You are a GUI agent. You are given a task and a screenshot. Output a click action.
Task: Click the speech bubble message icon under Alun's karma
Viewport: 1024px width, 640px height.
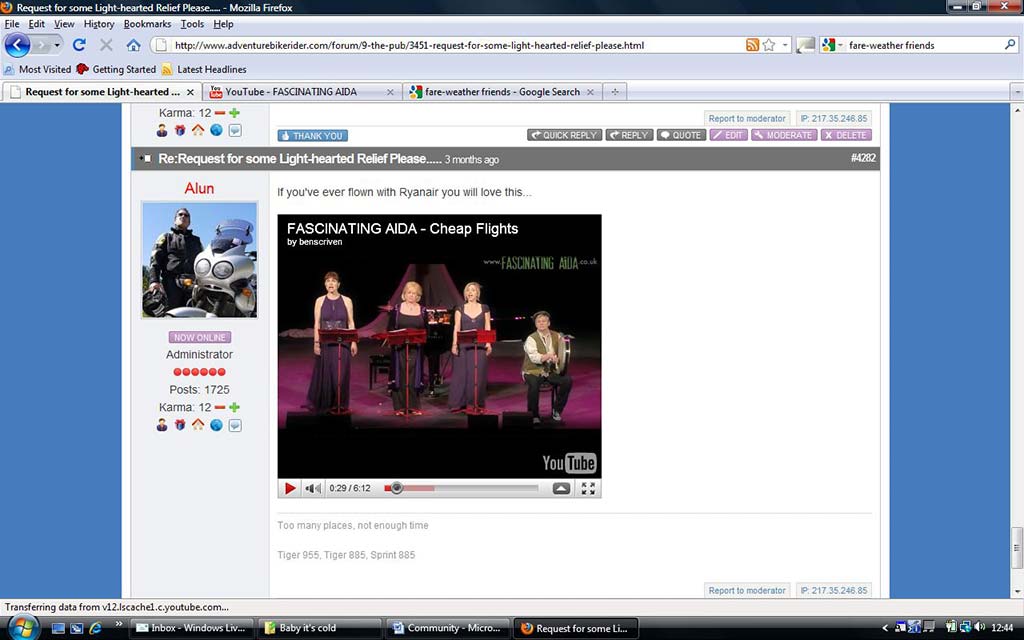[x=235, y=425]
